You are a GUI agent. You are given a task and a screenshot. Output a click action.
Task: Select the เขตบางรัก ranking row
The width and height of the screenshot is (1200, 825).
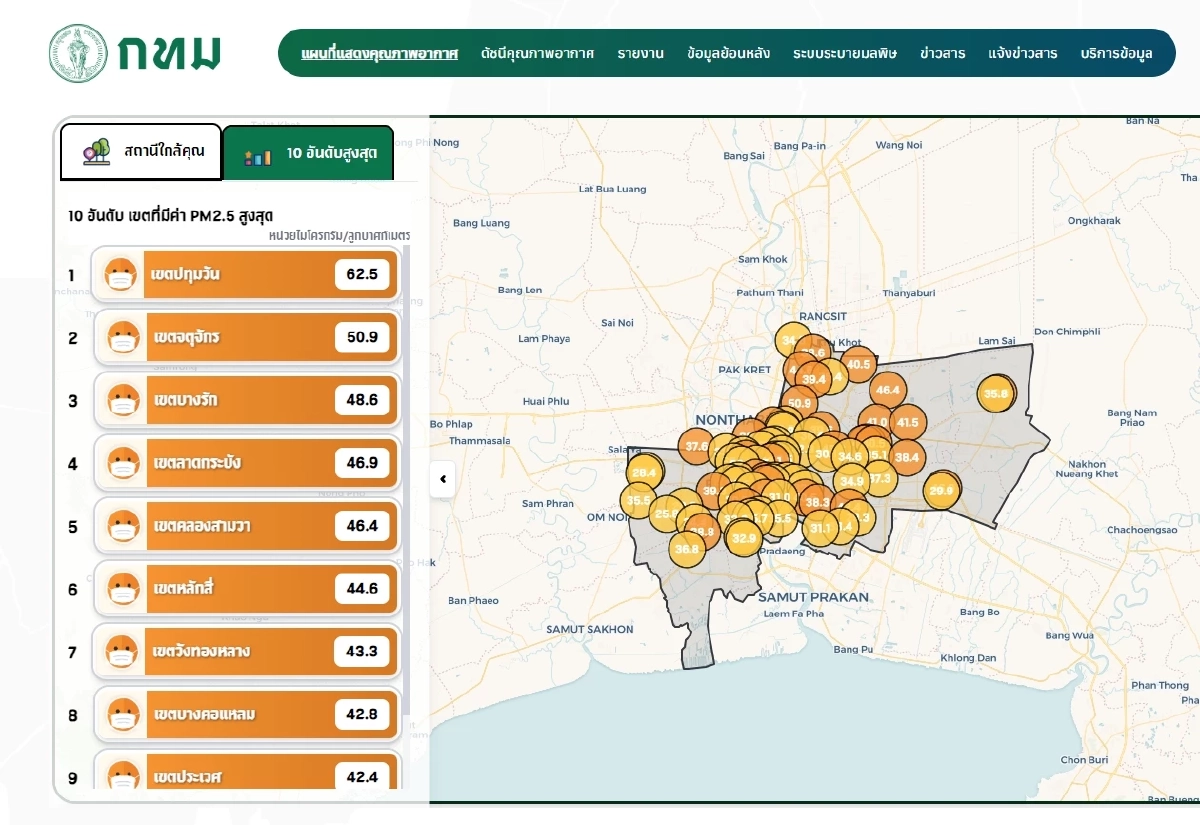(246, 400)
